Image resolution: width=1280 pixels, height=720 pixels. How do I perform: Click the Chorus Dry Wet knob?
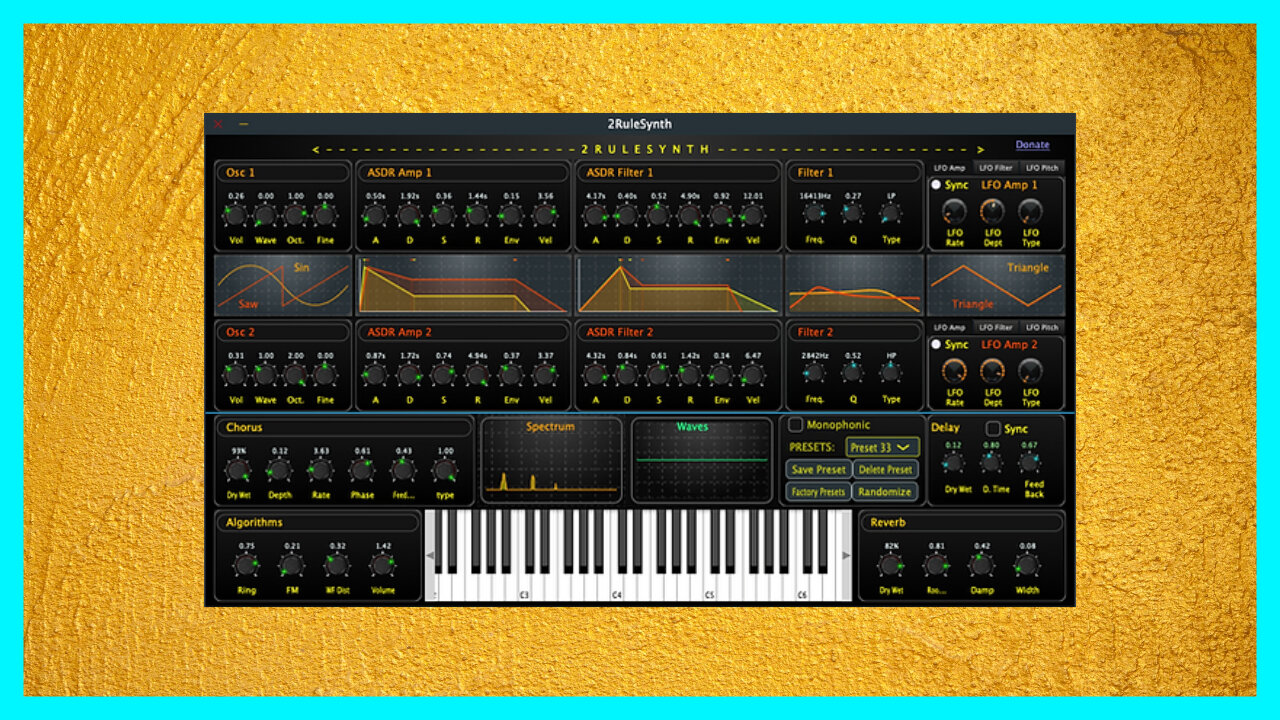point(237,470)
